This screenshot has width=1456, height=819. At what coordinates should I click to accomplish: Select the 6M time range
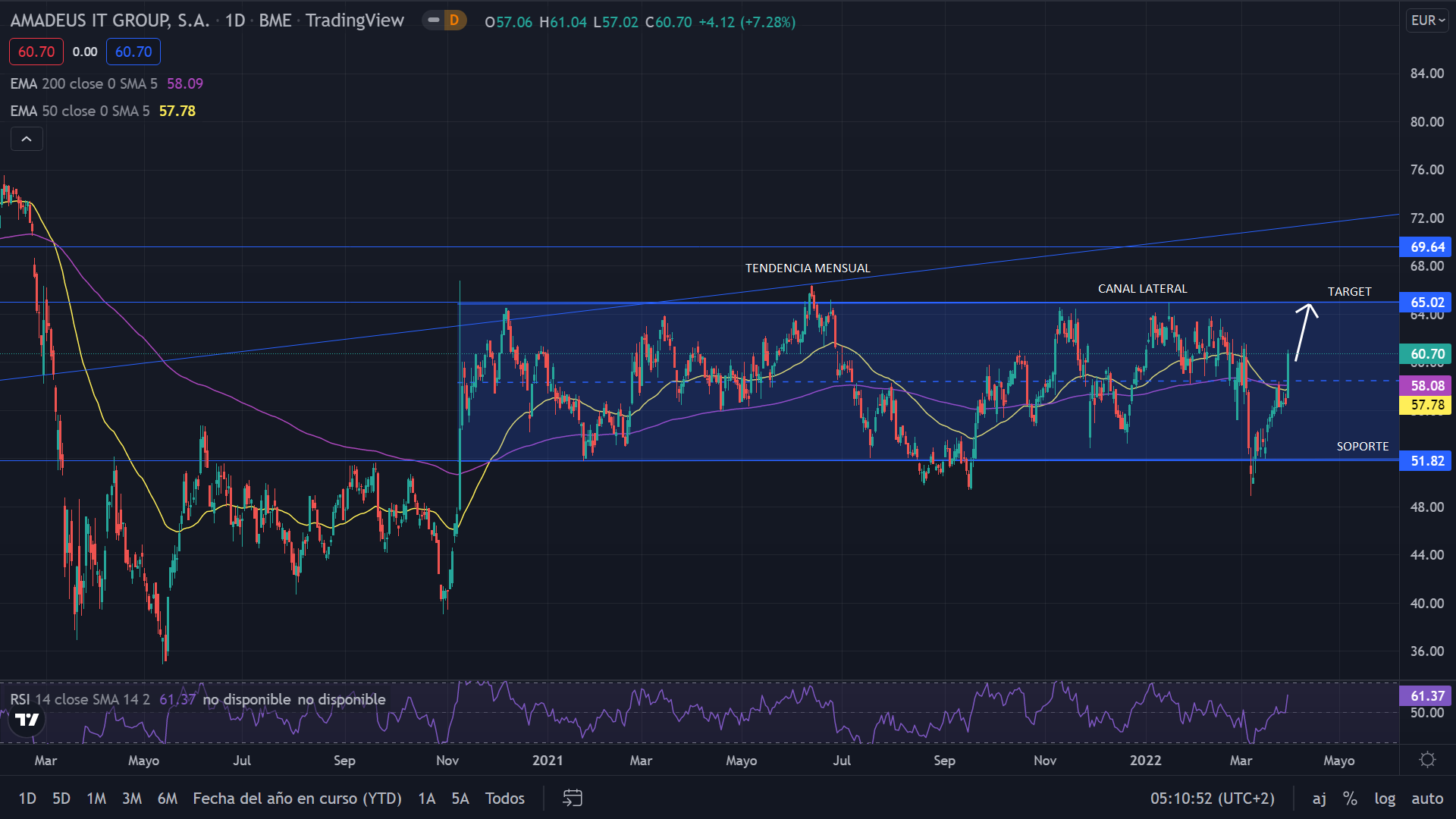pos(167,798)
